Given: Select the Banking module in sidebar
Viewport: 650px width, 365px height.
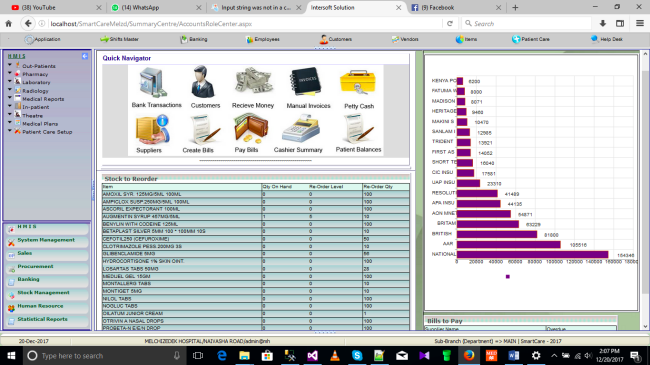Looking at the screenshot, I should [x=47, y=280].
